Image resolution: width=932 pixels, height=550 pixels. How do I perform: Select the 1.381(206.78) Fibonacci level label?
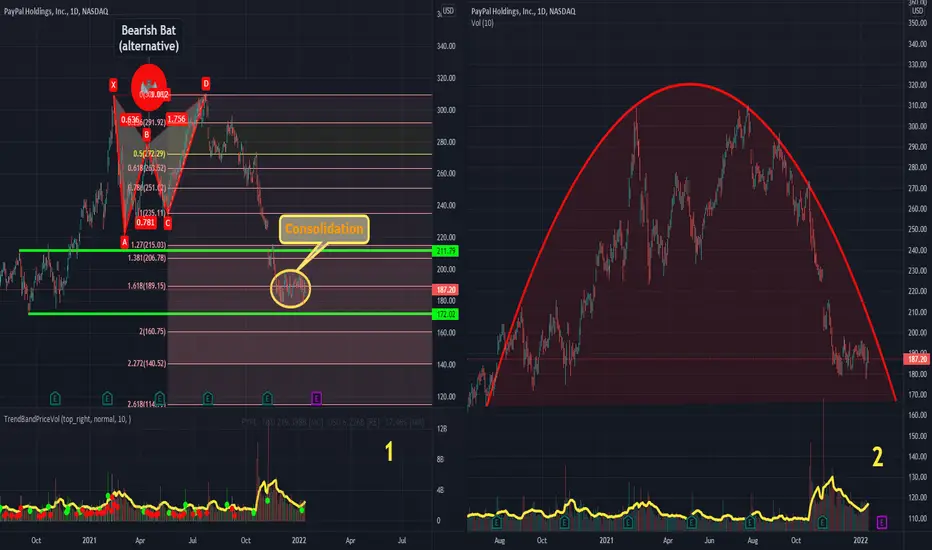[147, 258]
